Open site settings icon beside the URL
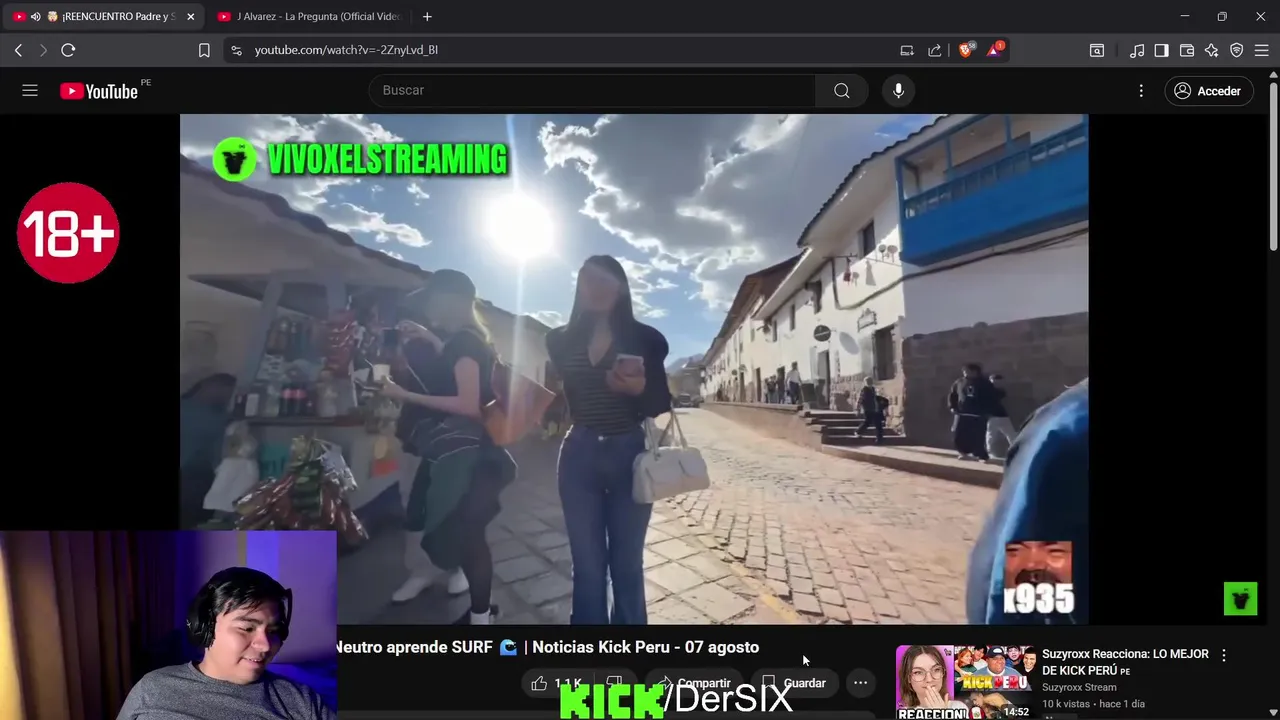Viewport: 1280px width, 720px height. (x=235, y=50)
